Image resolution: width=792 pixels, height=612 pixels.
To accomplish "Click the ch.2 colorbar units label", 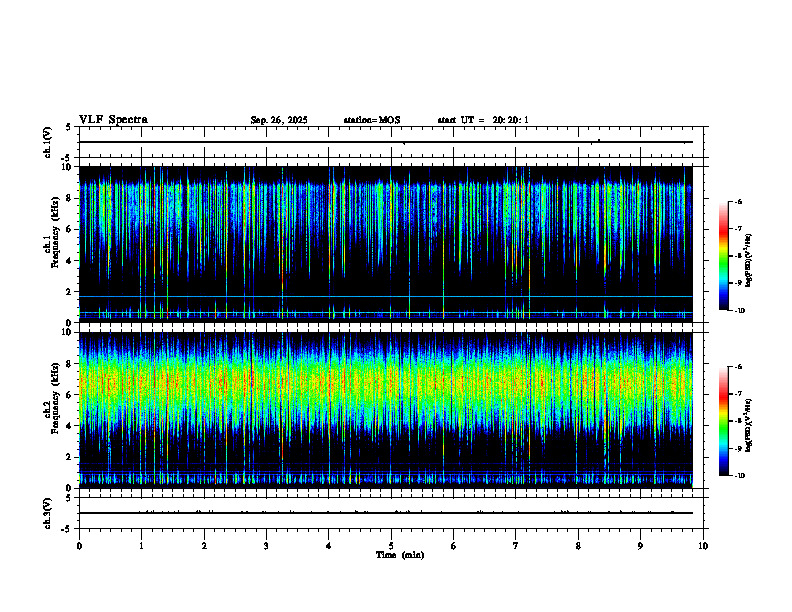I will pos(749,425).
